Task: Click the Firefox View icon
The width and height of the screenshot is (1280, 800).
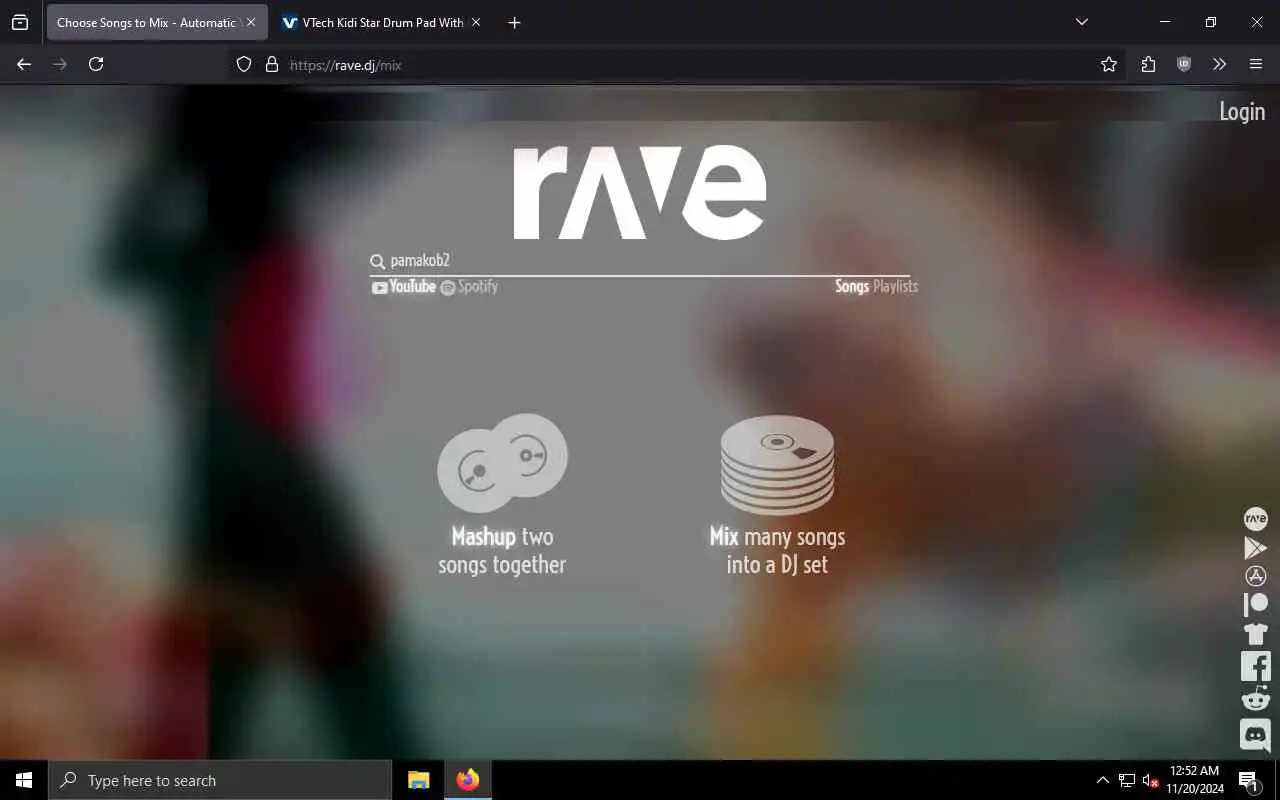Action: click(20, 22)
